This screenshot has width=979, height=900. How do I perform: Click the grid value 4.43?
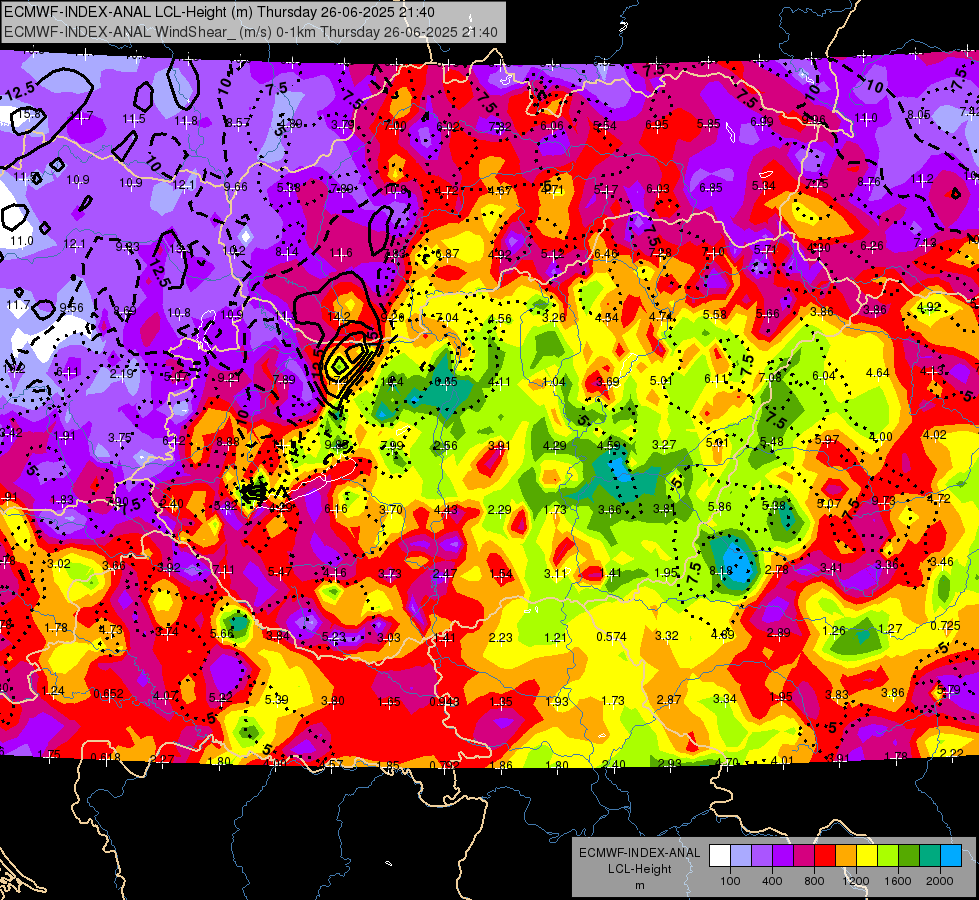[x=445, y=510]
